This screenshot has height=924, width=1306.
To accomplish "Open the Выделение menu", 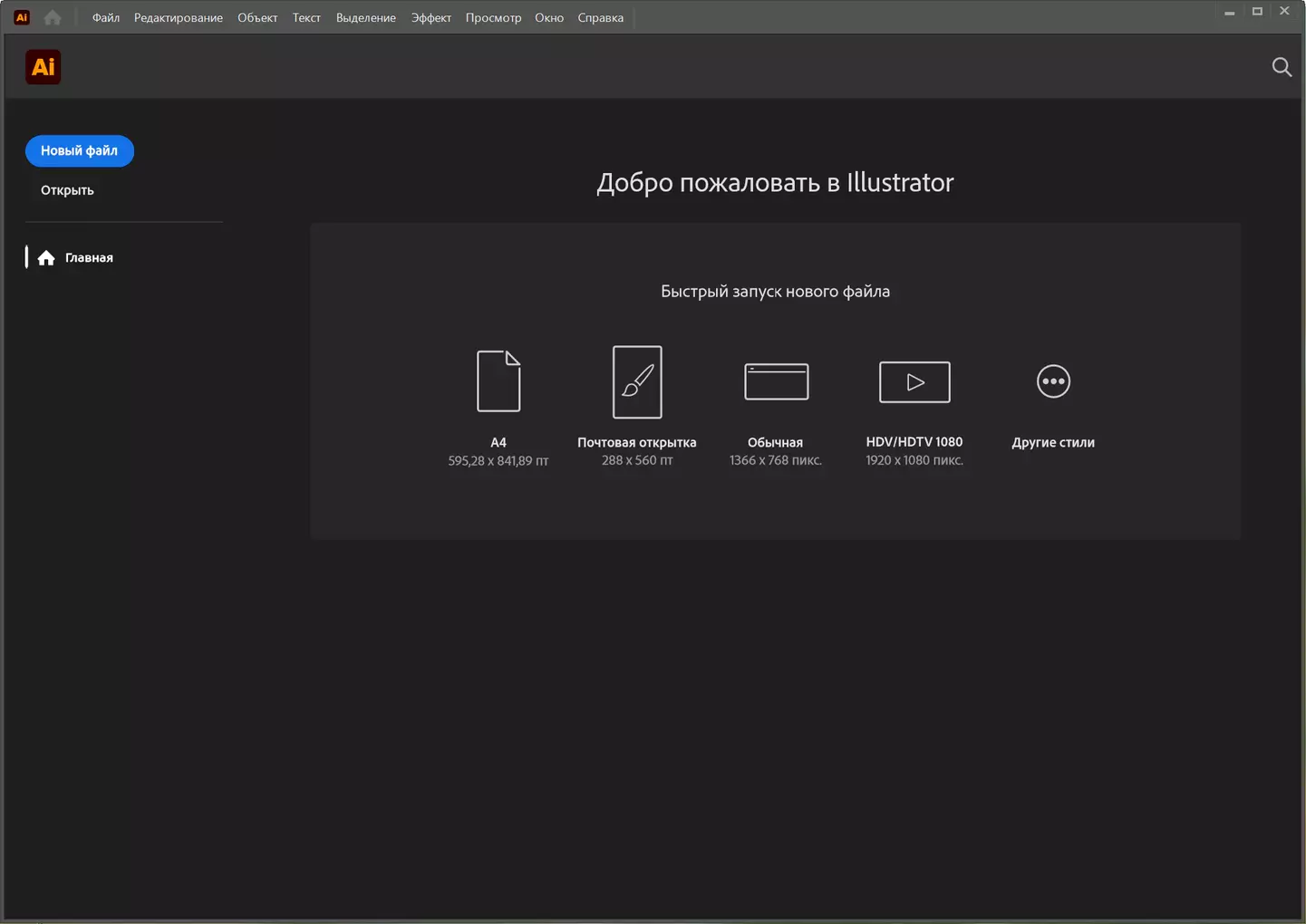I will pos(366,18).
